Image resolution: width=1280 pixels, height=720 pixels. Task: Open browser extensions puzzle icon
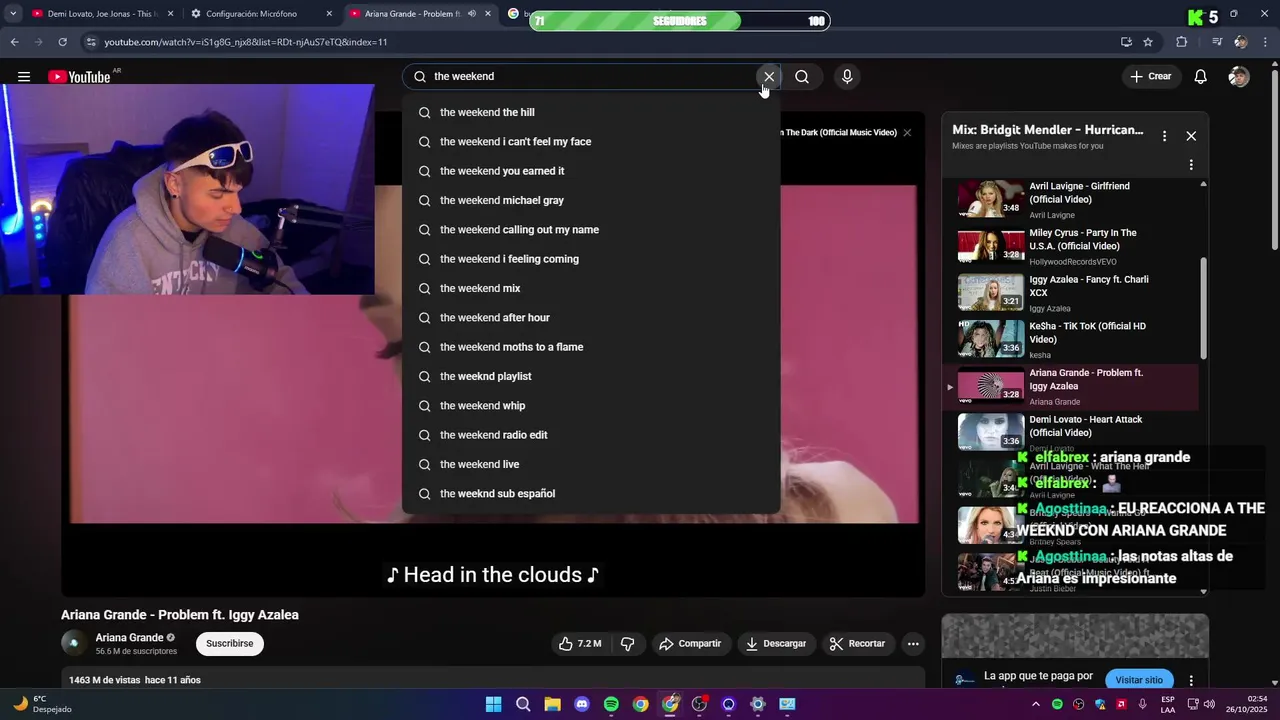(x=1182, y=42)
